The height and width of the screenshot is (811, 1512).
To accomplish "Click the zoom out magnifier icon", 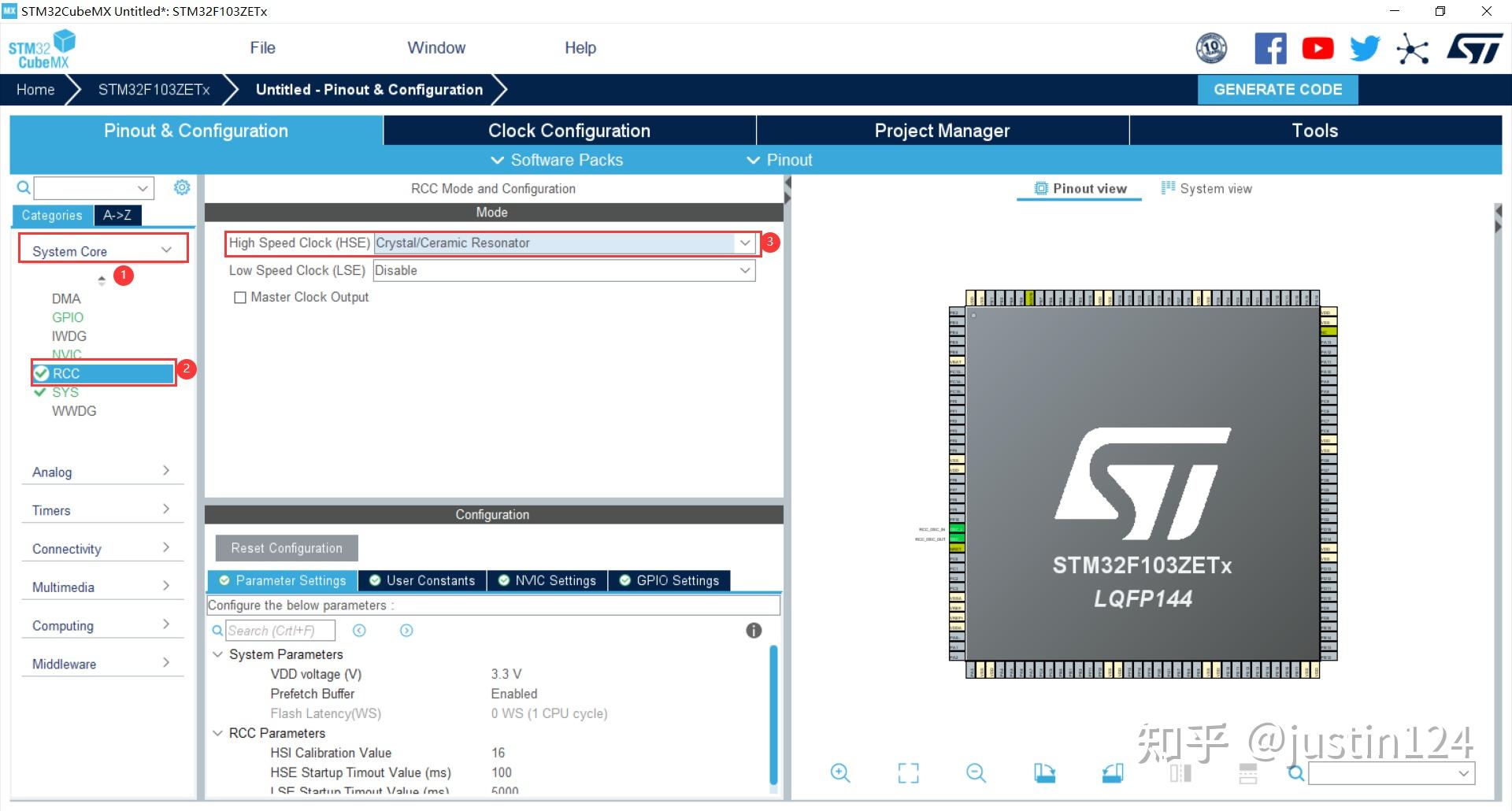I will pos(976,773).
